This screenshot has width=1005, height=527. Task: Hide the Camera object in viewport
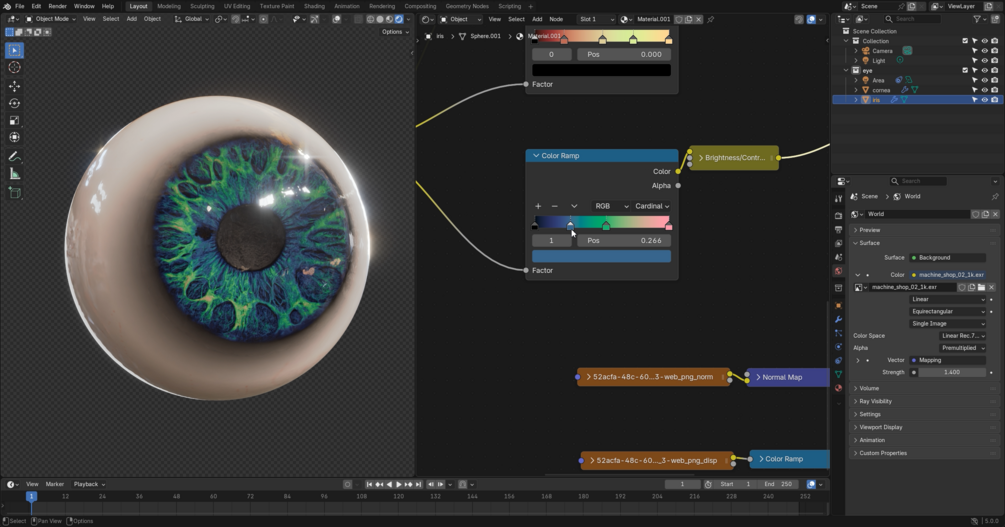[984, 51]
